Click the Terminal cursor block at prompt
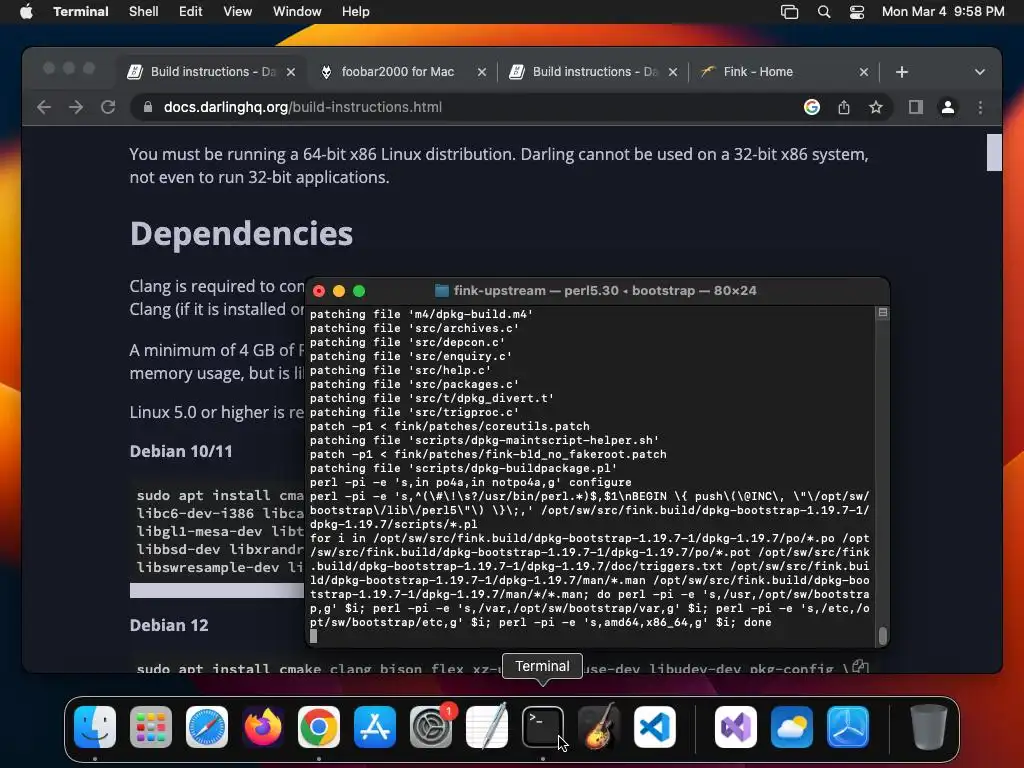1024x768 pixels. pyautogui.click(x=313, y=636)
